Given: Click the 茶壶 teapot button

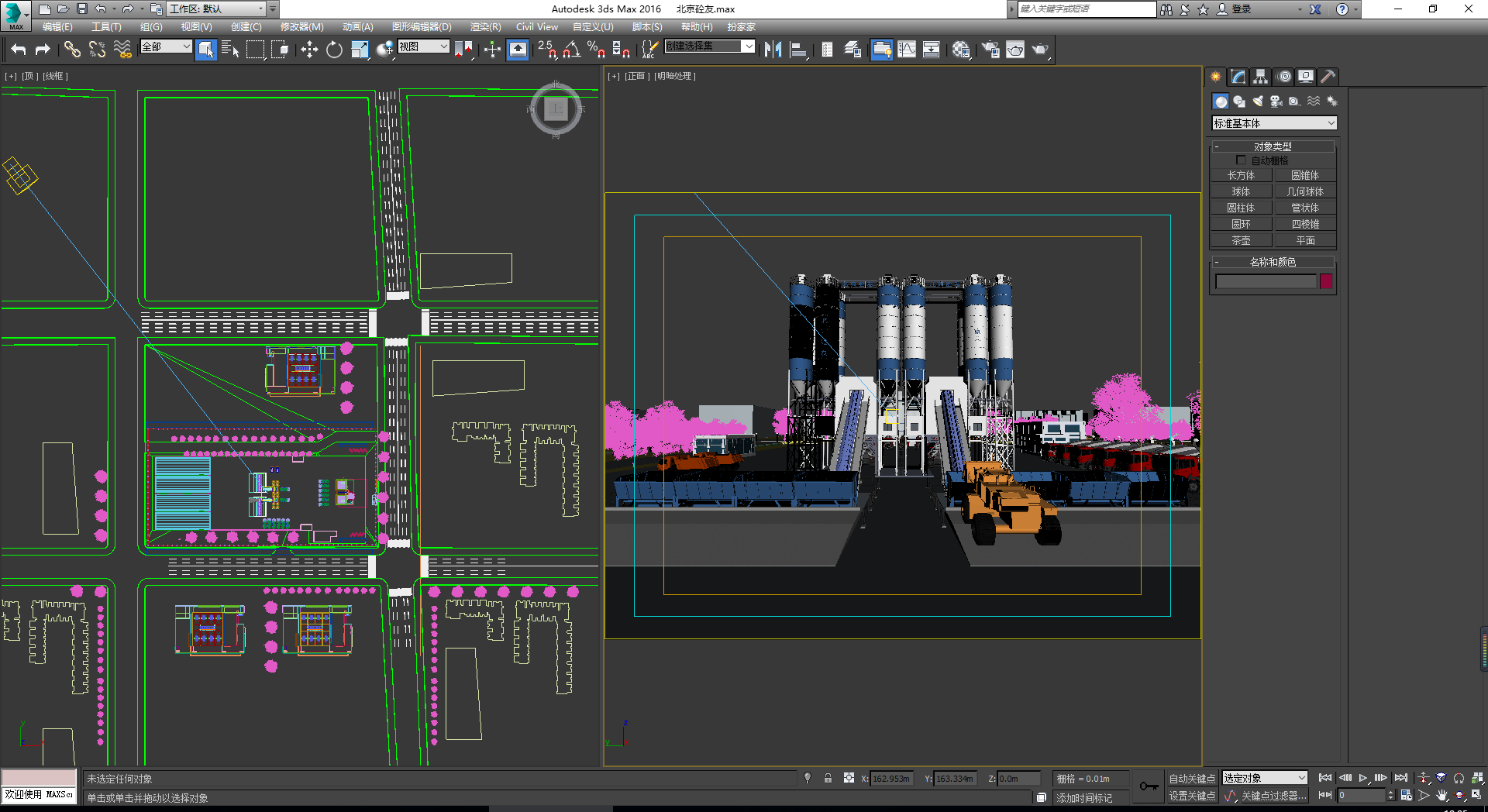Looking at the screenshot, I should coord(1241,241).
